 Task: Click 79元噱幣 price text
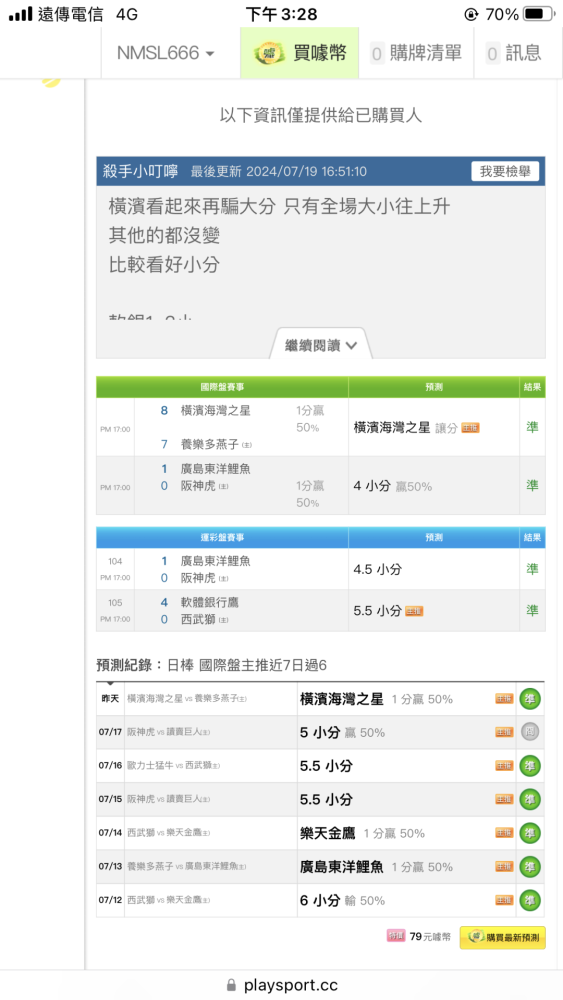point(430,937)
